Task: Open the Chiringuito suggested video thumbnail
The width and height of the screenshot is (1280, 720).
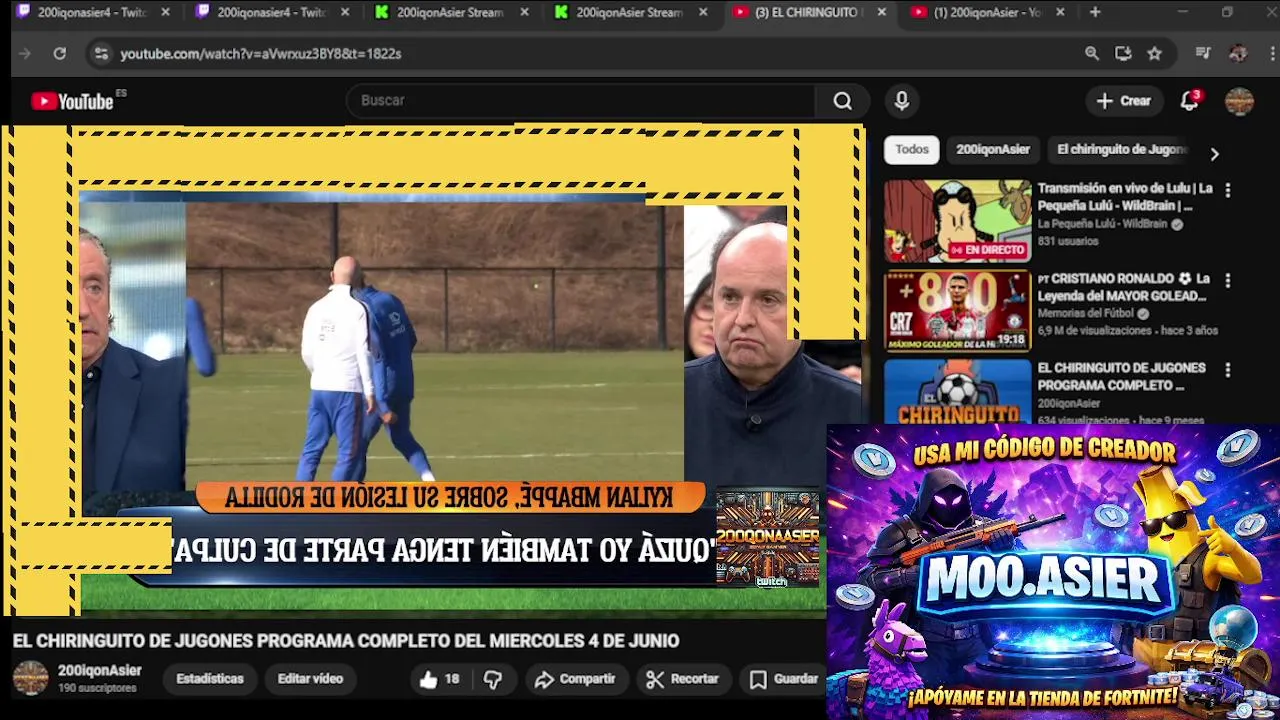Action: click(957, 391)
